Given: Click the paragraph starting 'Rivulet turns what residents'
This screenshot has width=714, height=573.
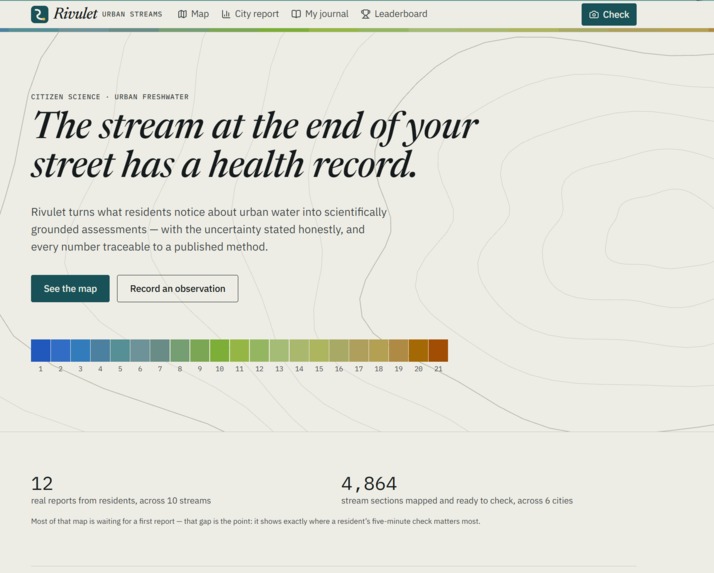Looking at the screenshot, I should tap(209, 230).
